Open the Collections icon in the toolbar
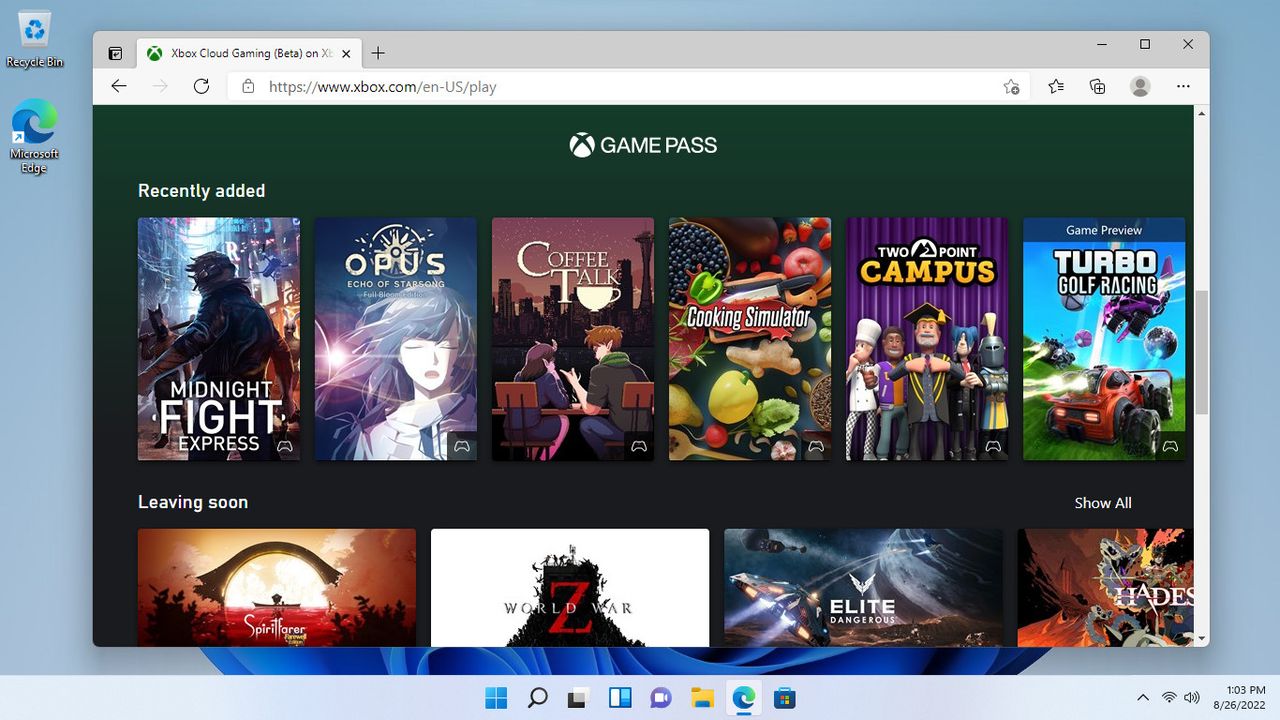1280x720 pixels. coord(1097,87)
